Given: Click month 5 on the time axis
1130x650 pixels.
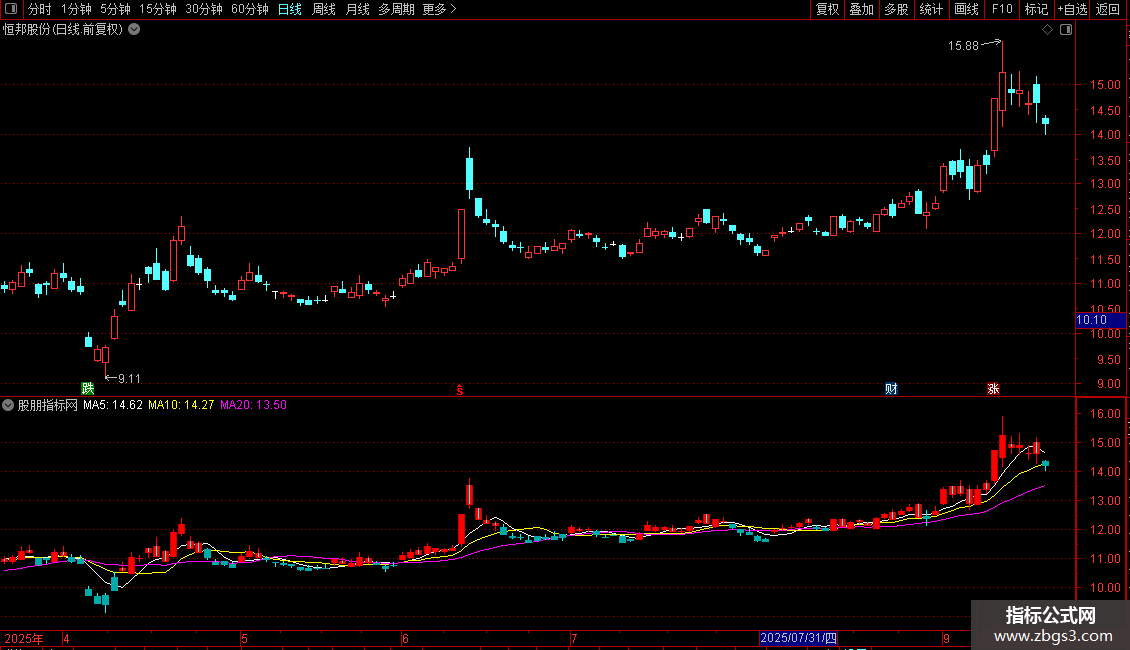Looking at the screenshot, I should pyautogui.click(x=244, y=638).
